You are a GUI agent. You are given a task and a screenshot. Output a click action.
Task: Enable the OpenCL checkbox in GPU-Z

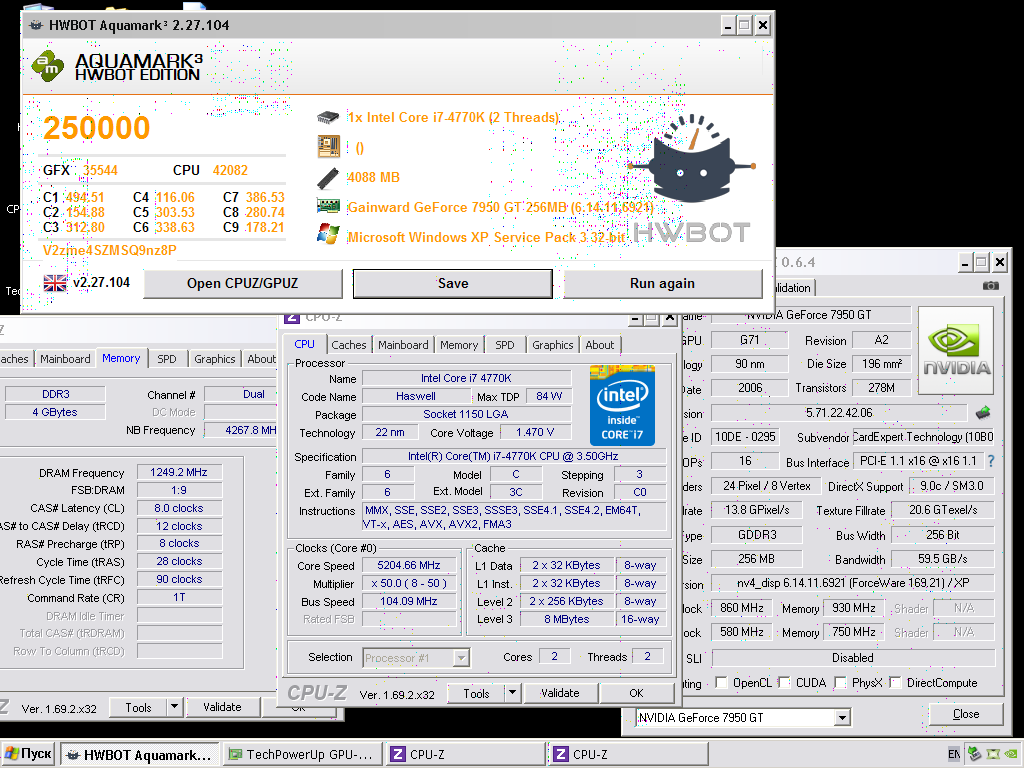[722, 682]
